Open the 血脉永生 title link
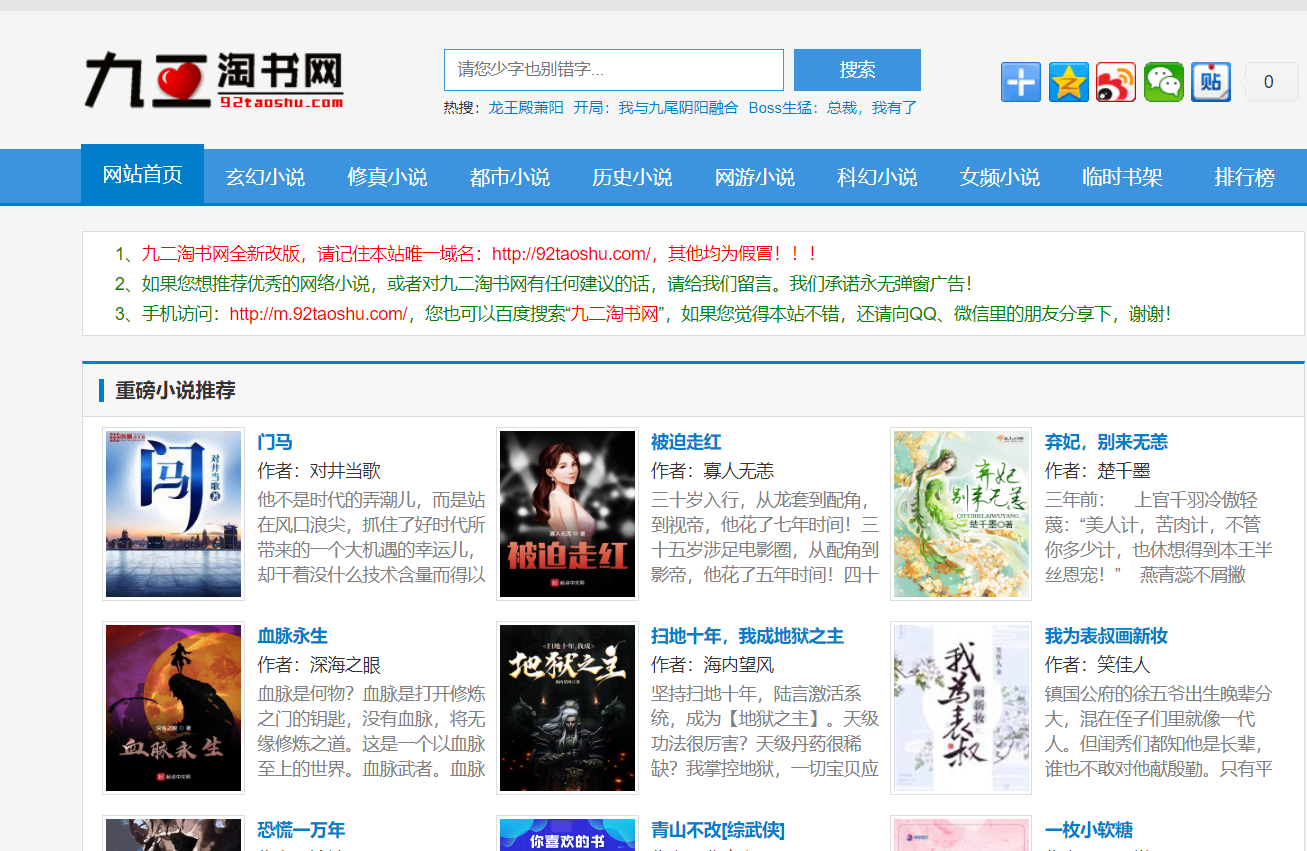Screen dimensions: 1307x851 pyautogui.click(x=292, y=636)
